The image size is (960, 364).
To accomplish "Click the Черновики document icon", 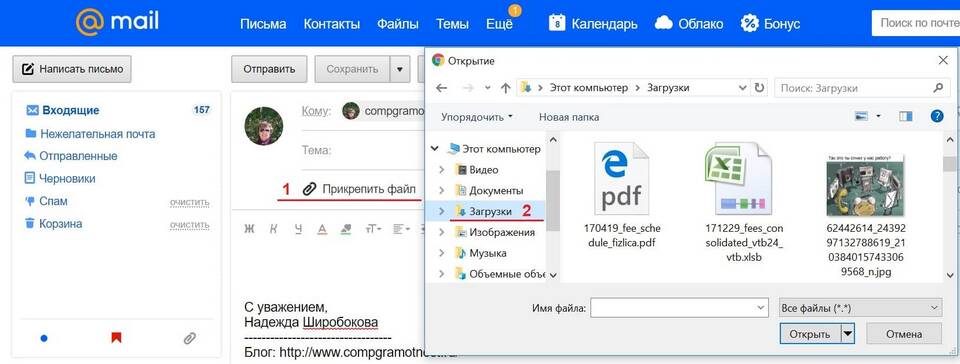I will point(29,178).
